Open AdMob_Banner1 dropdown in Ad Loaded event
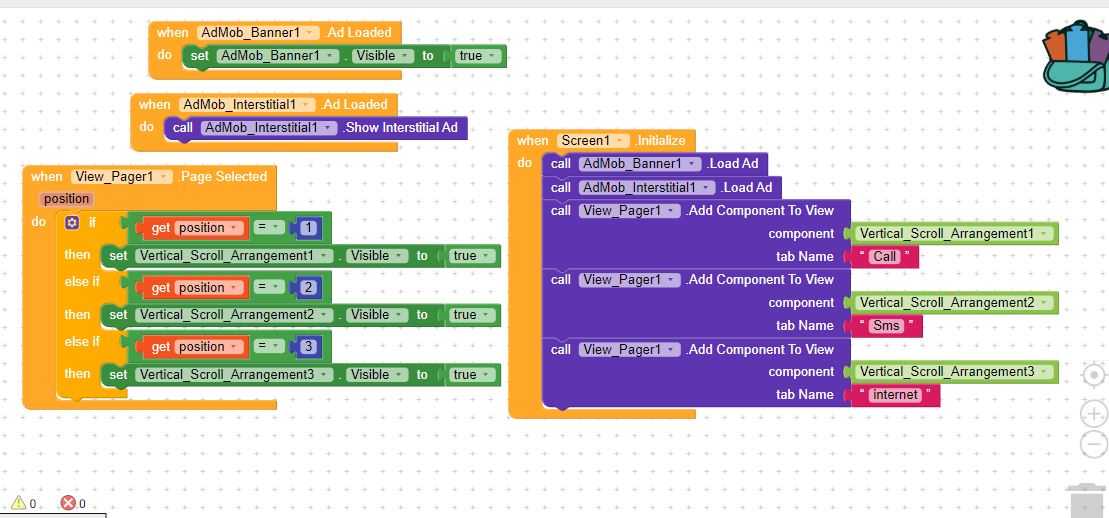The height and width of the screenshot is (518, 1109). (x=257, y=33)
